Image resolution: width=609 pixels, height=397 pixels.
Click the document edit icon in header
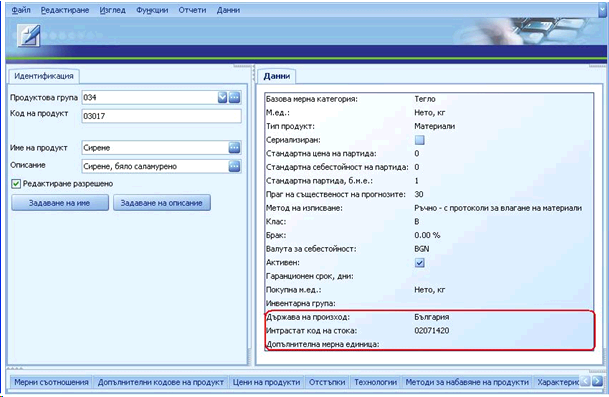(29, 36)
